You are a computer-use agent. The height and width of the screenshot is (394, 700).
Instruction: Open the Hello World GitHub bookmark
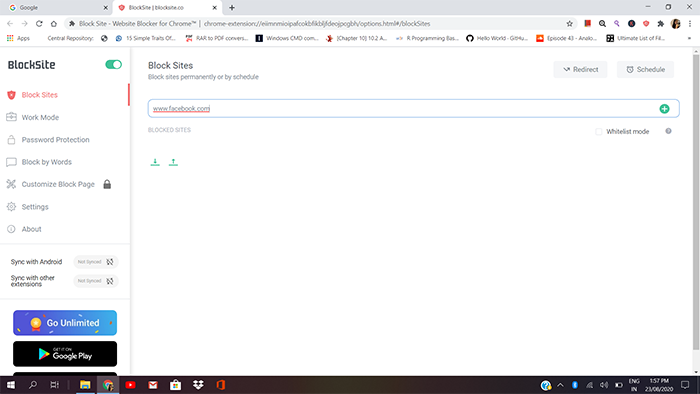497,38
